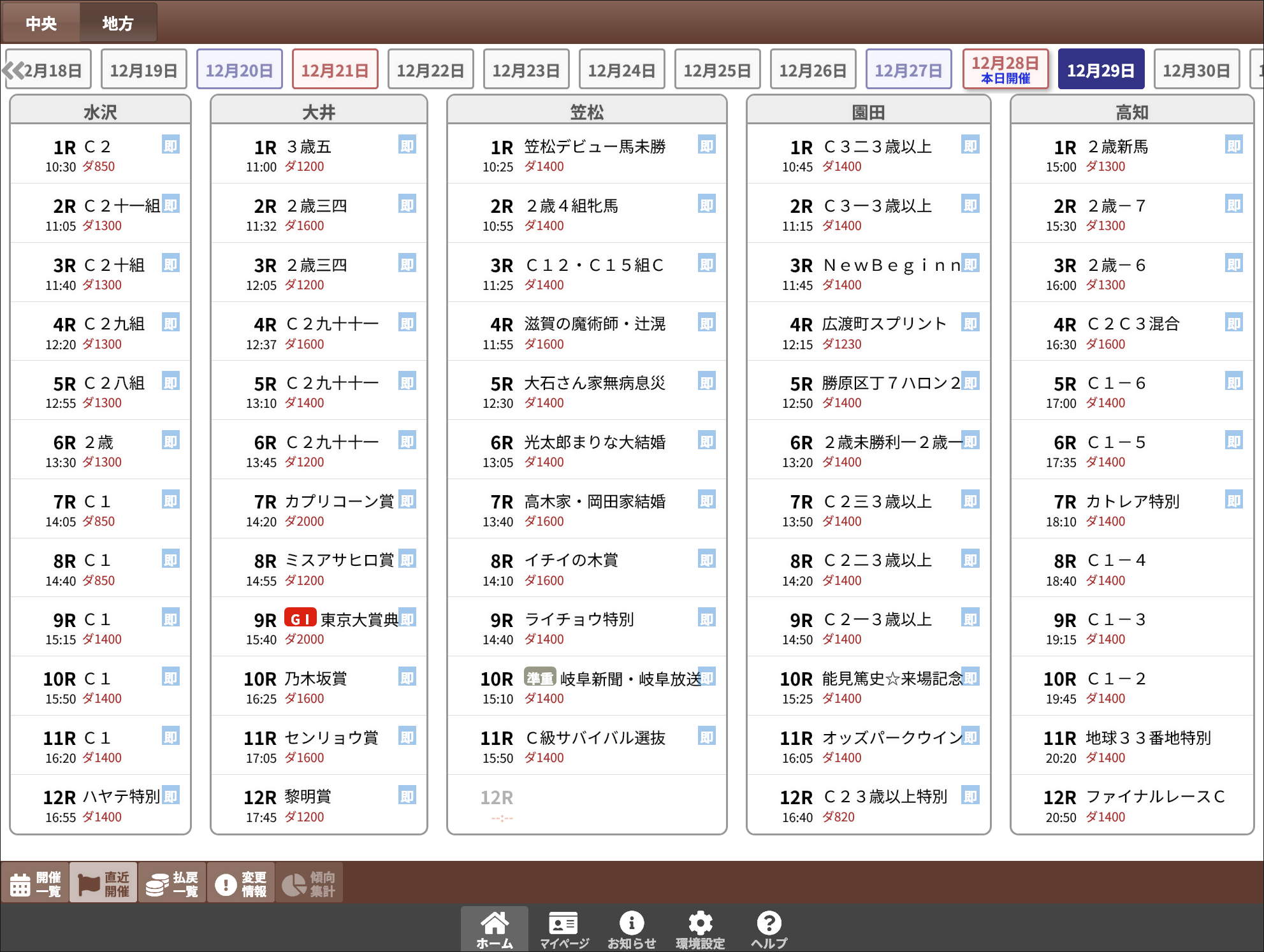Image resolution: width=1264 pixels, height=952 pixels.
Task: Select date 12月21日
Action: coord(335,70)
